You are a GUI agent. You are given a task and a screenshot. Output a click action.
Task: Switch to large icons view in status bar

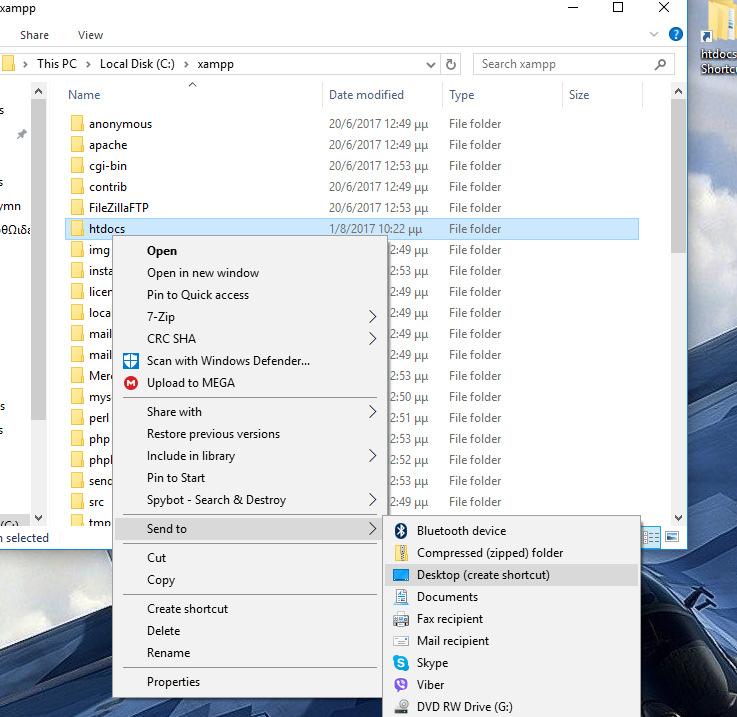[x=672, y=536]
